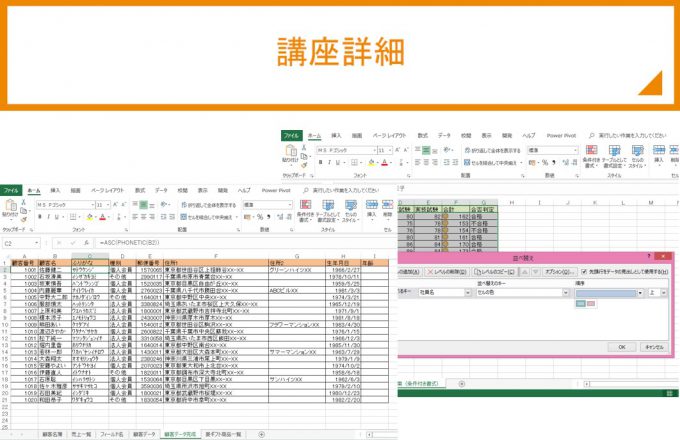The height and width of the screenshot is (440, 680).
Task: Apply Bold in Sort-dialog workbook ribbon
Action: 320,163
